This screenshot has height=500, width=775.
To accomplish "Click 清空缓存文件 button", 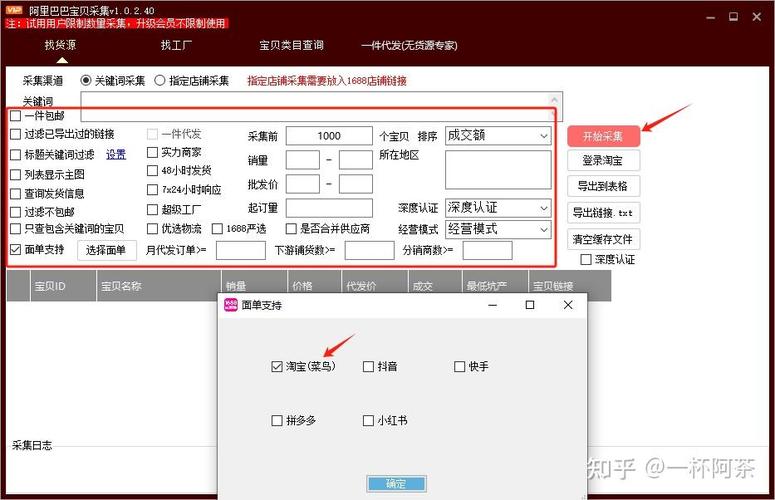I will click(x=603, y=239).
